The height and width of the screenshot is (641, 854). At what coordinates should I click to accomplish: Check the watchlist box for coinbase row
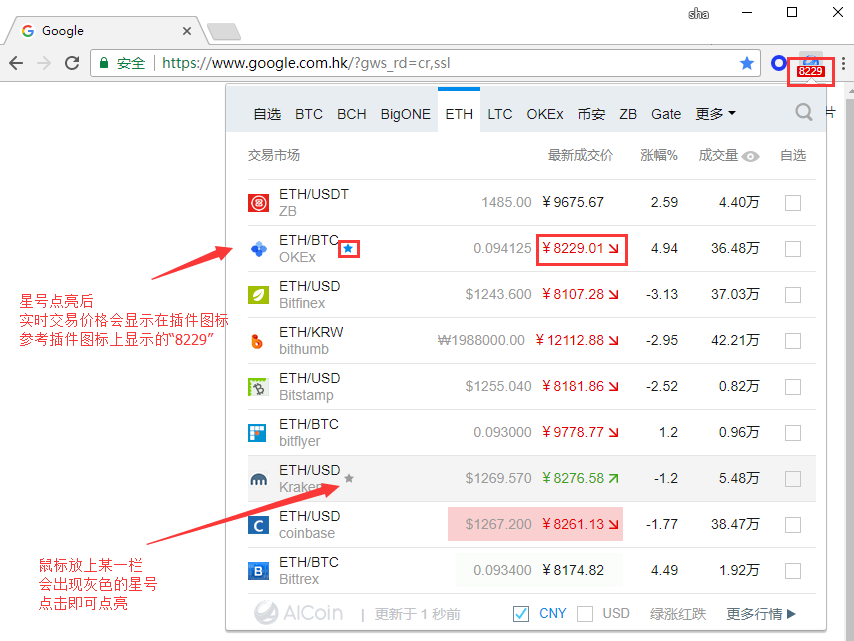point(793,525)
